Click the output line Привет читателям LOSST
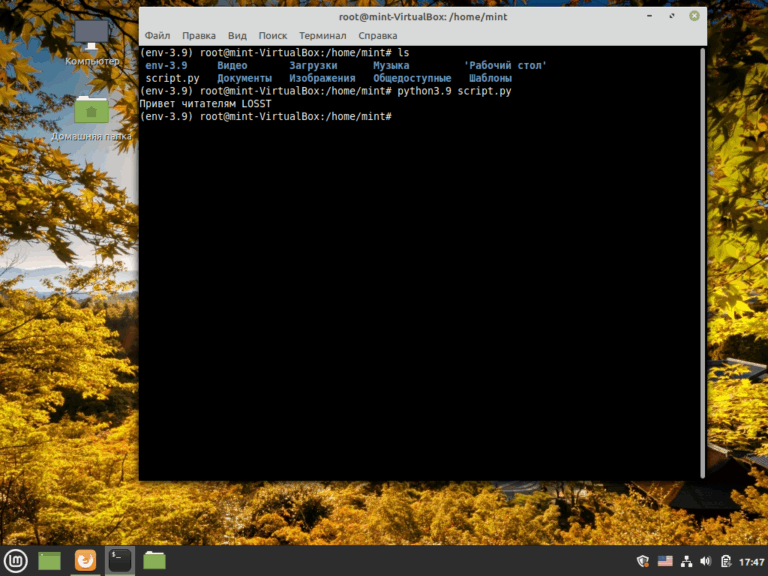768x576 pixels. click(x=205, y=104)
